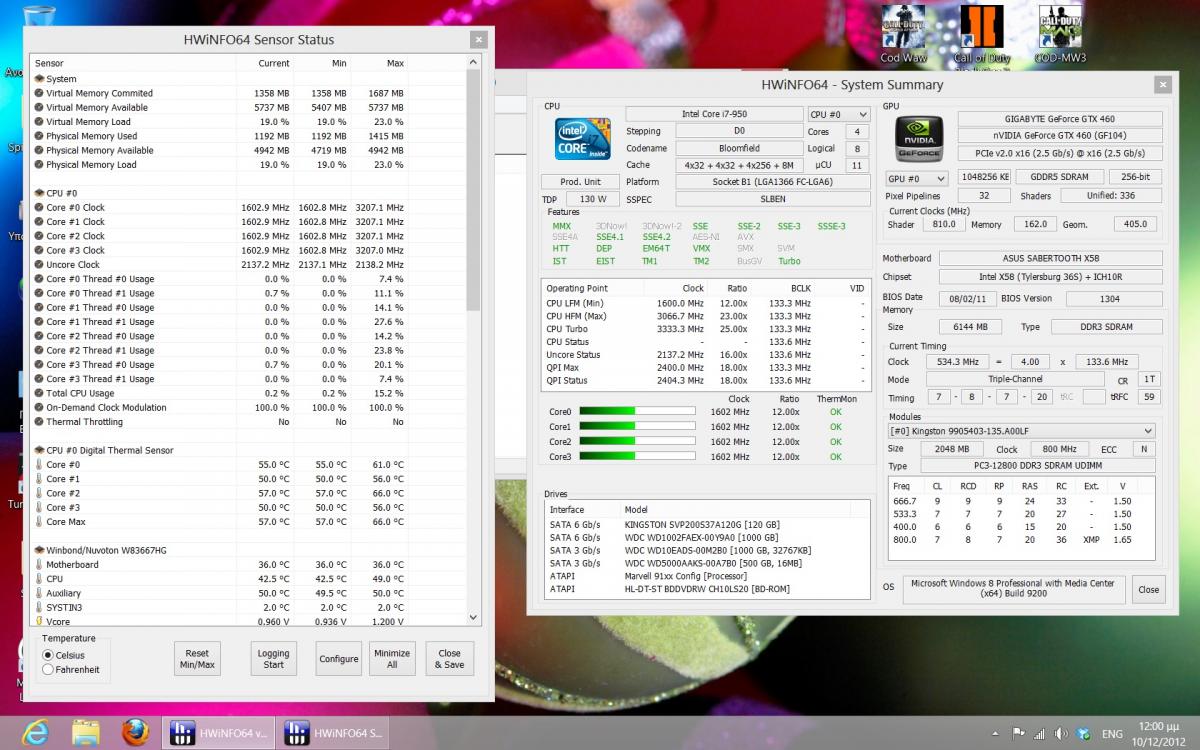Click the HL-DT-ST BDDVDRW drive entry
The width and height of the screenshot is (1200, 750).
(707, 589)
